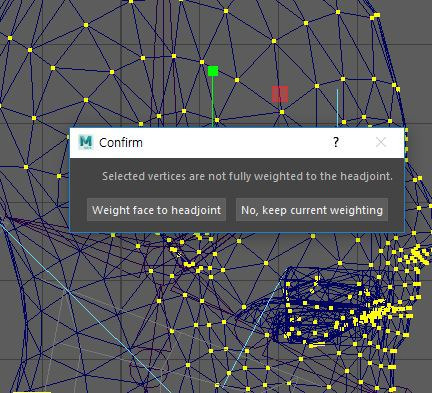Click the Weight face to headjoint button
The height and width of the screenshot is (393, 432).
pos(156,210)
